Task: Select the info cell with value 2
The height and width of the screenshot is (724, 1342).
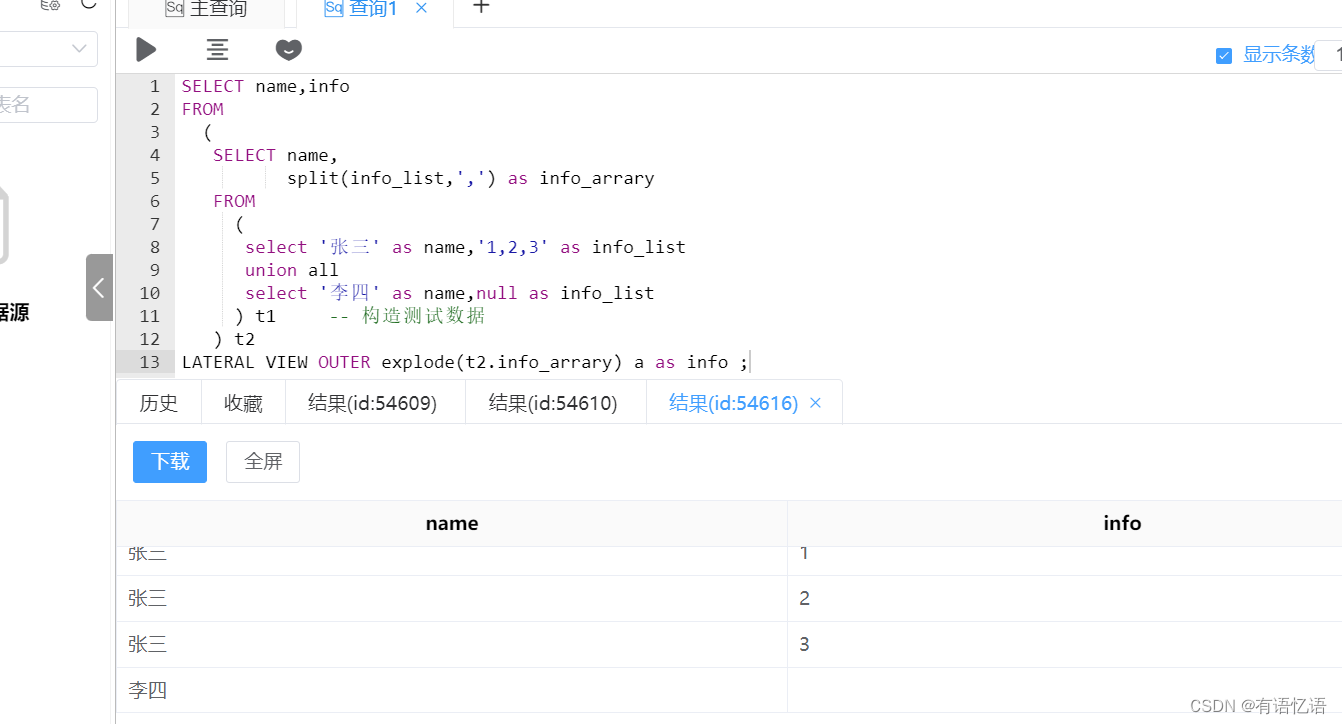Action: click(1065, 598)
